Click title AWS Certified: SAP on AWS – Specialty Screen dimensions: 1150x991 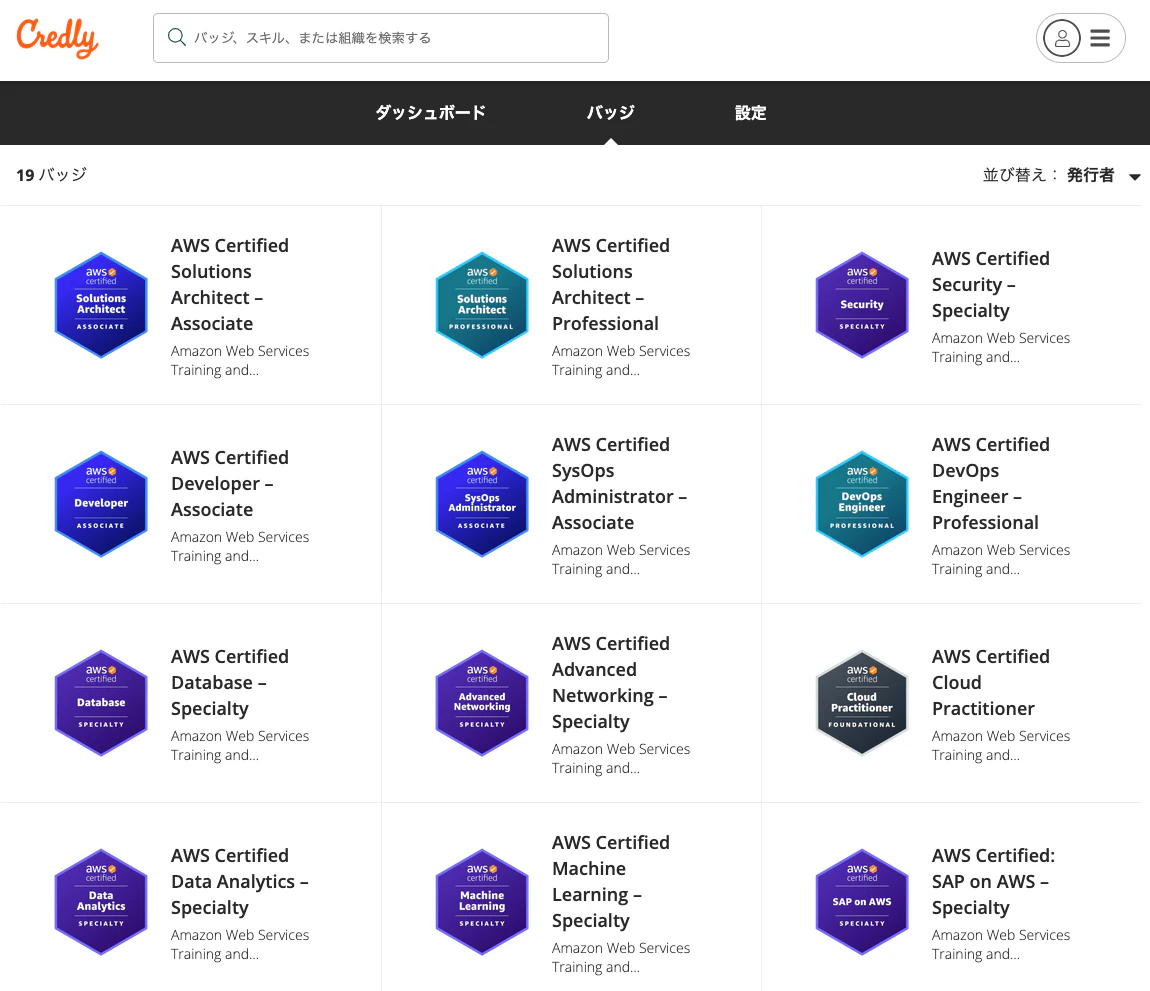[993, 881]
